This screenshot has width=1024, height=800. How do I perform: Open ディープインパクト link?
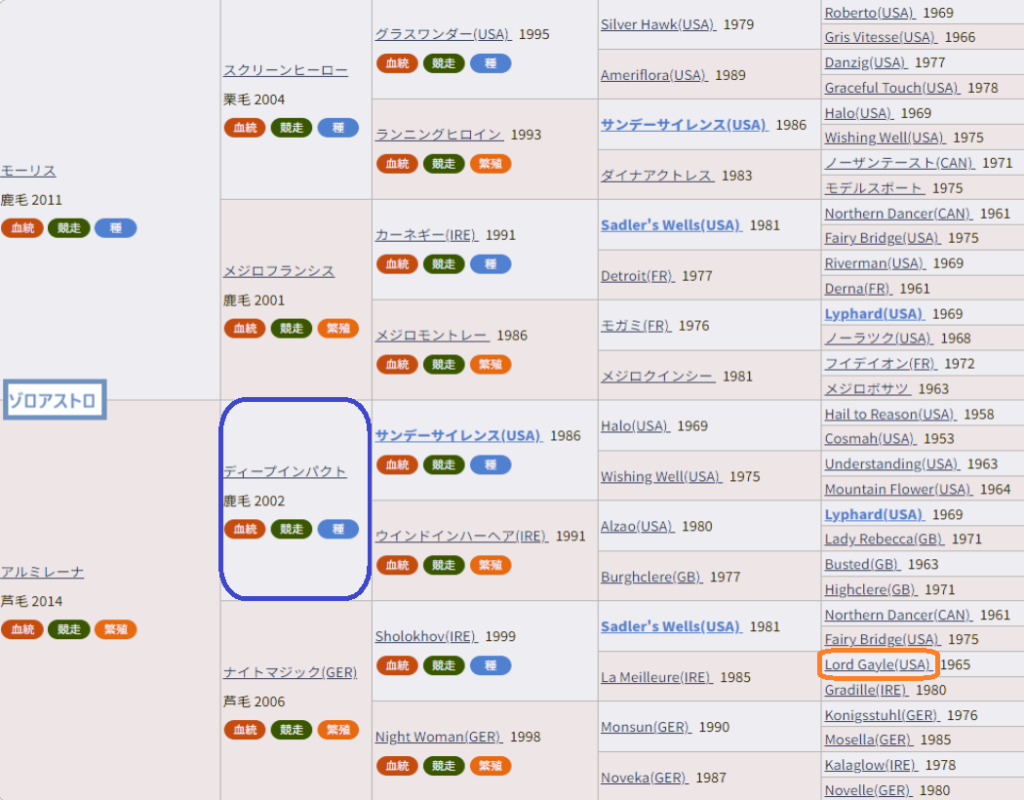click(x=285, y=472)
